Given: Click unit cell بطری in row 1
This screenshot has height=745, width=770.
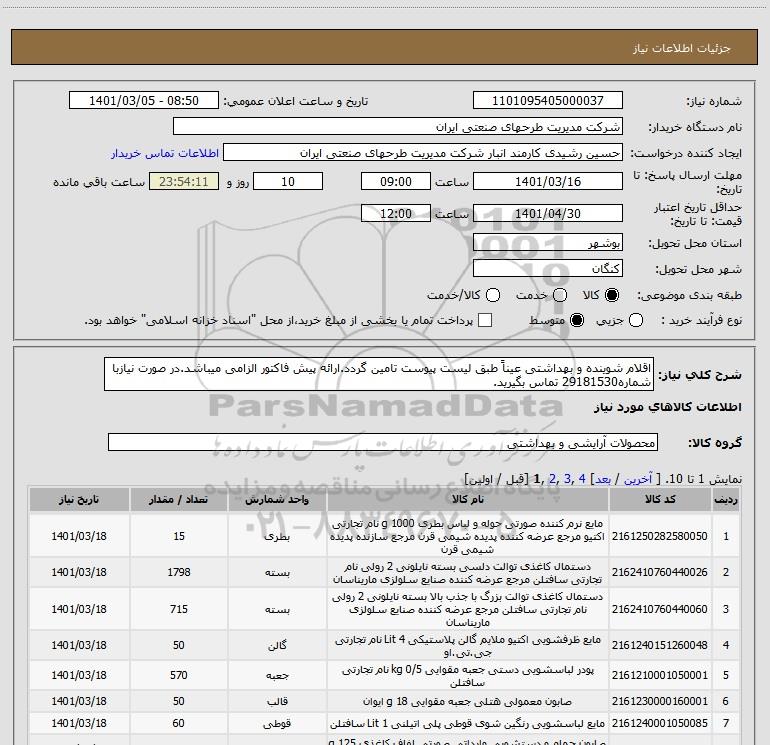Looking at the screenshot, I should 277,536.
